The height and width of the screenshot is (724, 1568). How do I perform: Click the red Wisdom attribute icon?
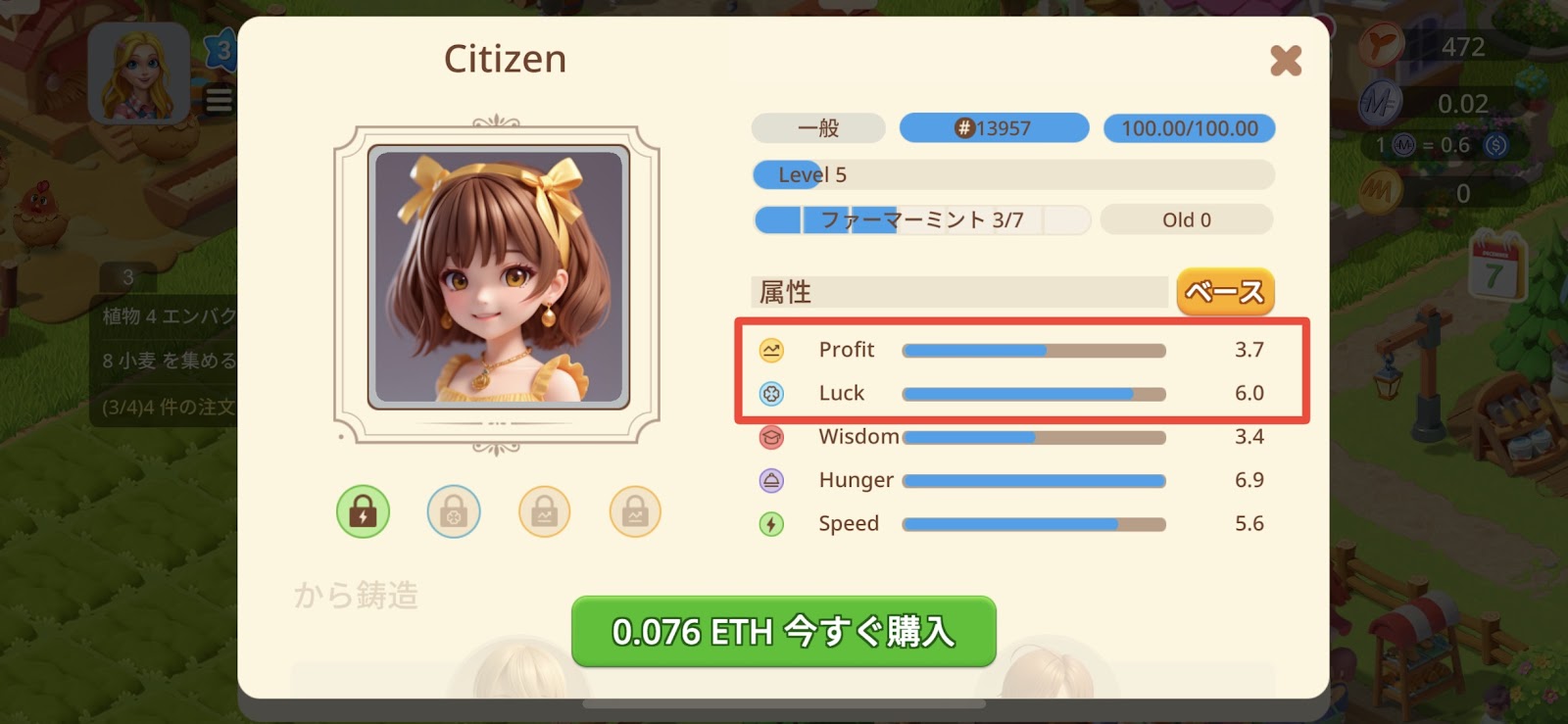pos(771,437)
